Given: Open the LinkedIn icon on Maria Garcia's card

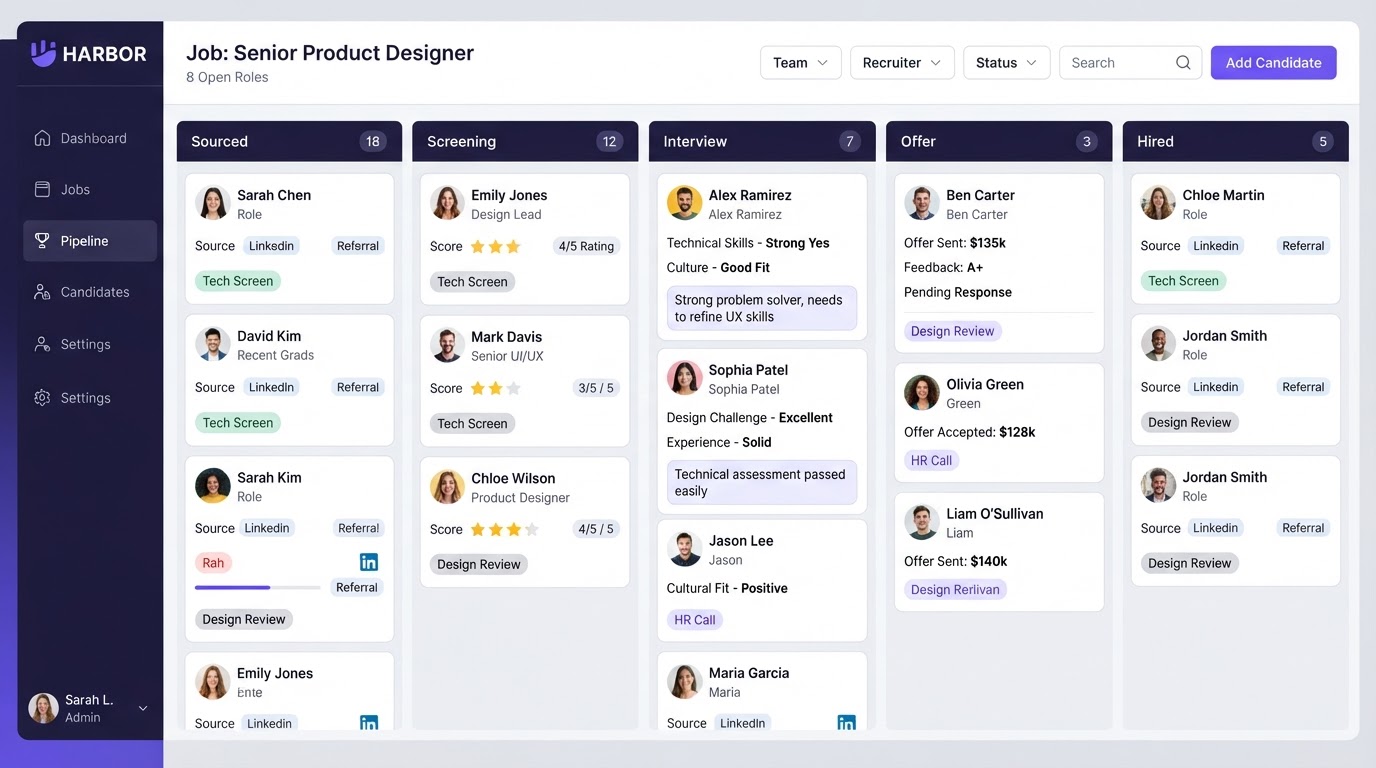Looking at the screenshot, I should tap(846, 723).
